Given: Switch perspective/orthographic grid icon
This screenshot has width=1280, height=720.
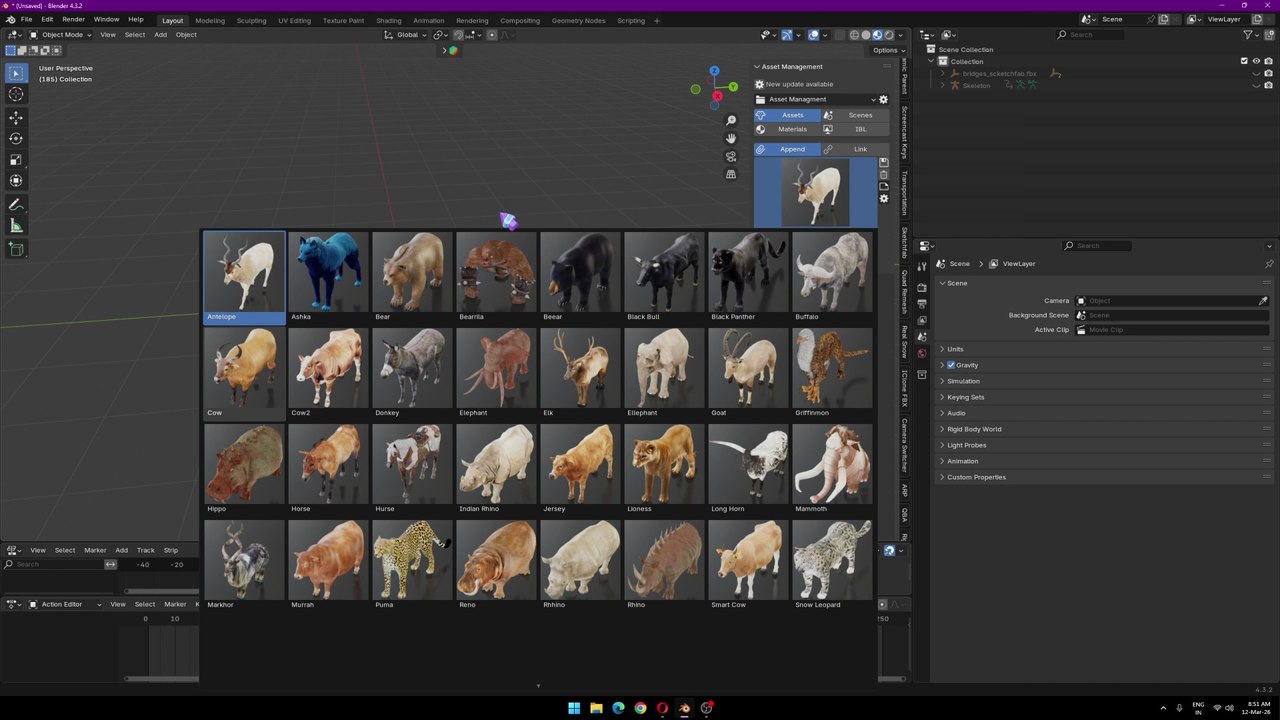Looking at the screenshot, I should 731,174.
